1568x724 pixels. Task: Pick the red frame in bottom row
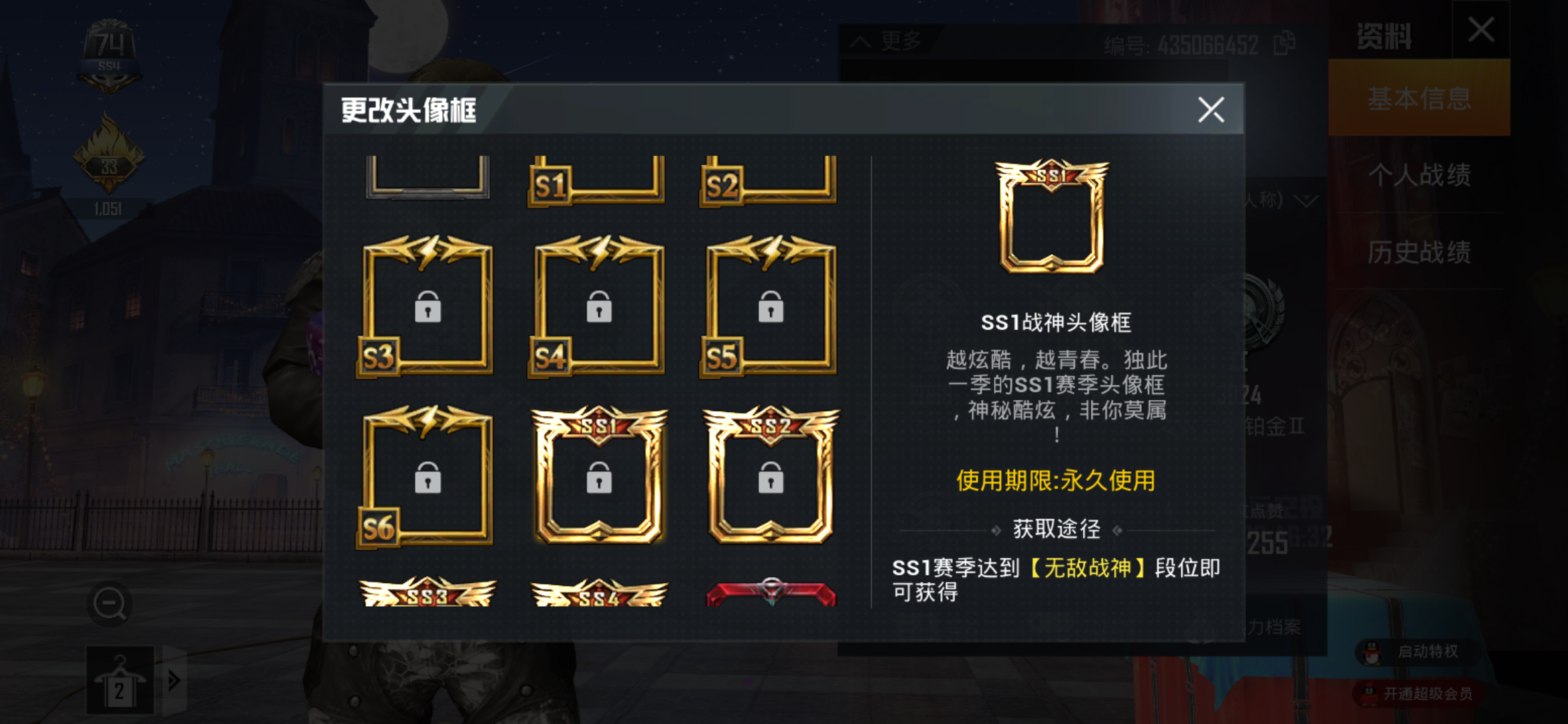[x=771, y=592]
